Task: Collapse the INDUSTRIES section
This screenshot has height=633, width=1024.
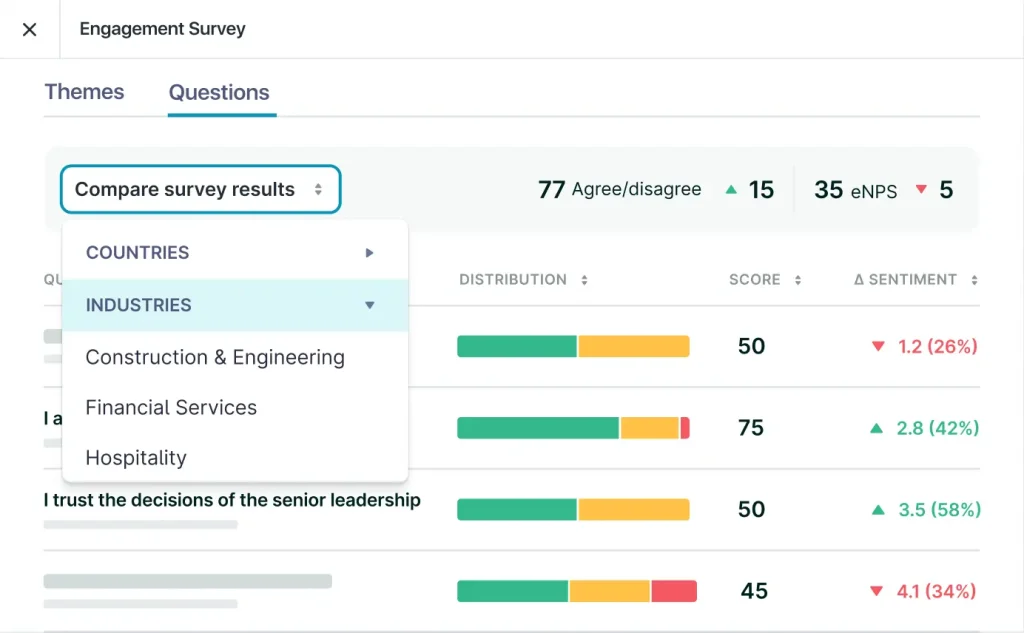Action: 369,305
